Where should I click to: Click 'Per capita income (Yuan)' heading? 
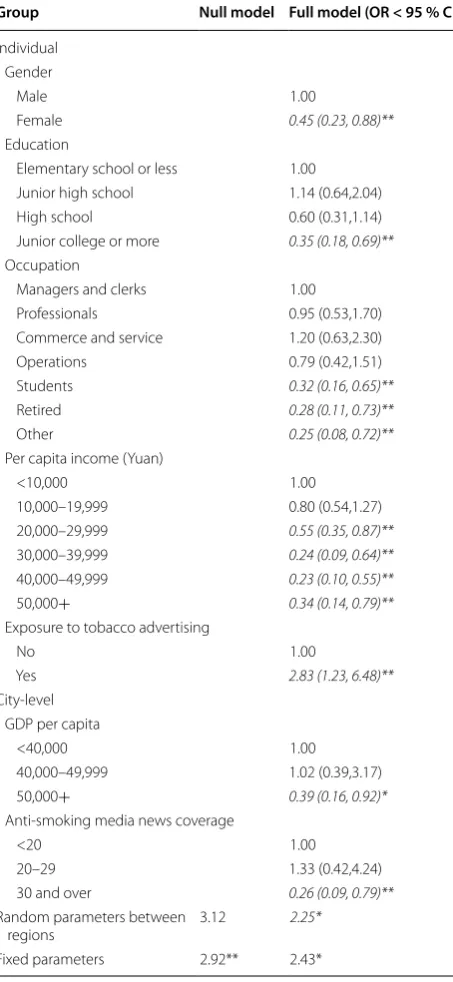click(84, 458)
